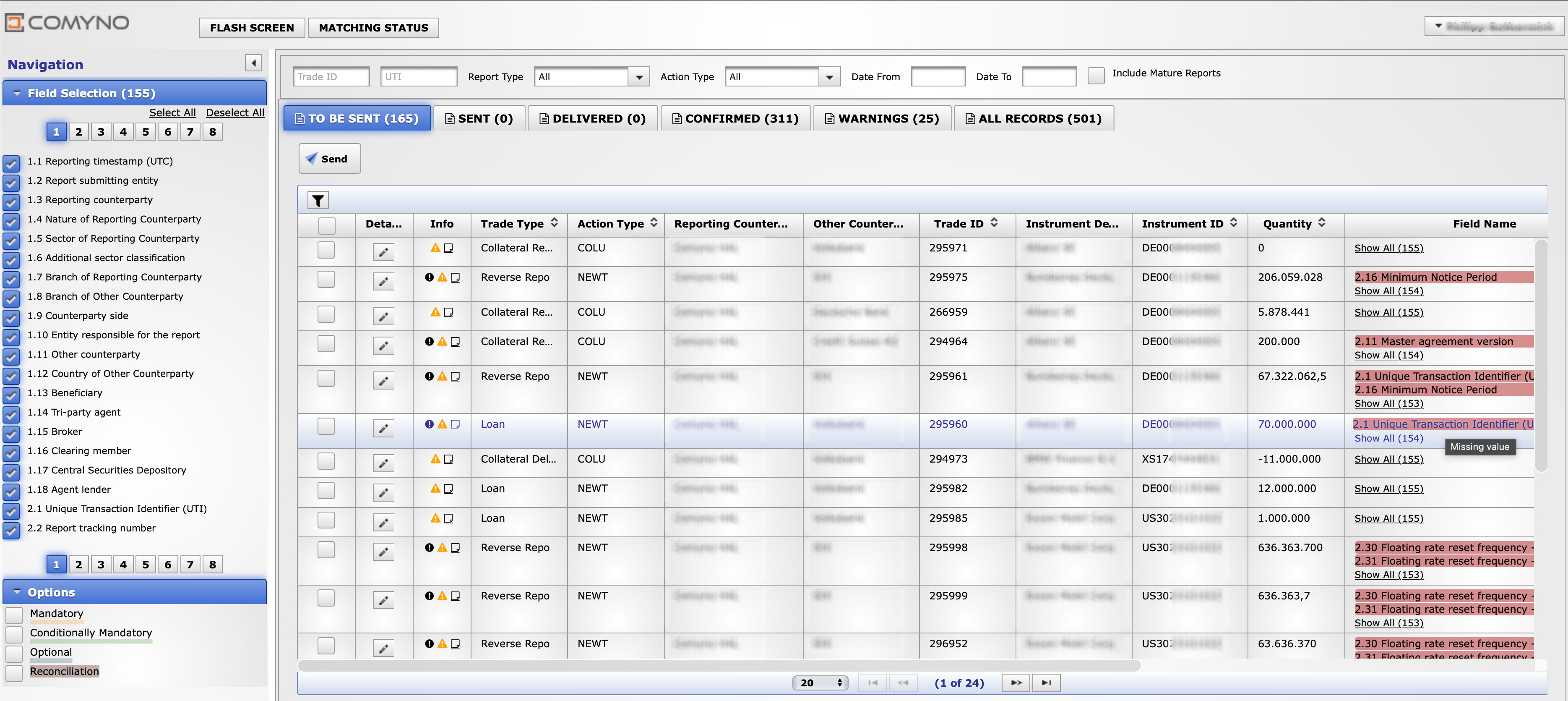Open details pencil for trade 294964
The image size is (1568, 701).
tap(383, 345)
